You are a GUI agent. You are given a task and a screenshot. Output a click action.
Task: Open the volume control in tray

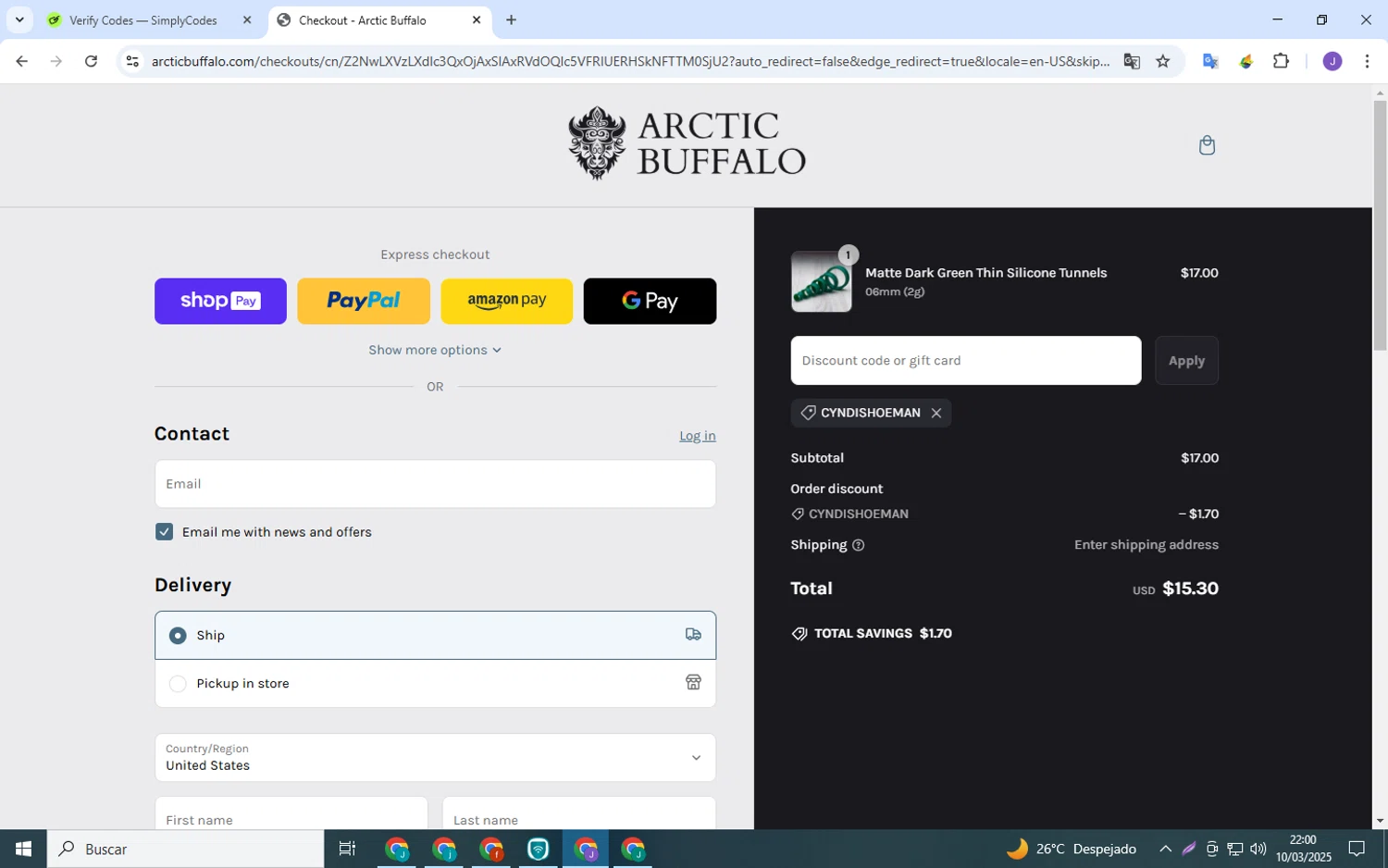click(1258, 849)
